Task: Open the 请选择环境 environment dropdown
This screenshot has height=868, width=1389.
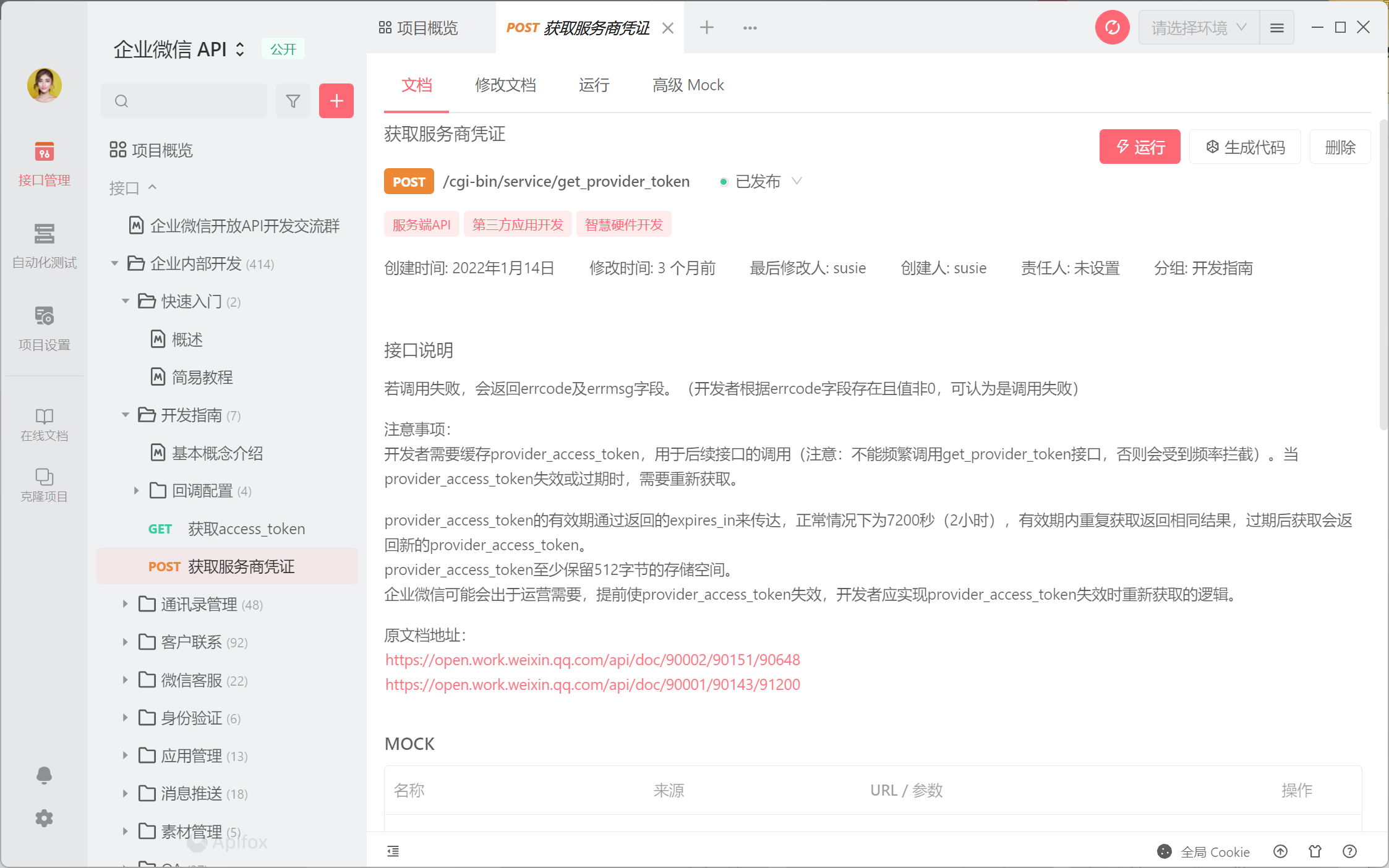Action: point(1198,28)
